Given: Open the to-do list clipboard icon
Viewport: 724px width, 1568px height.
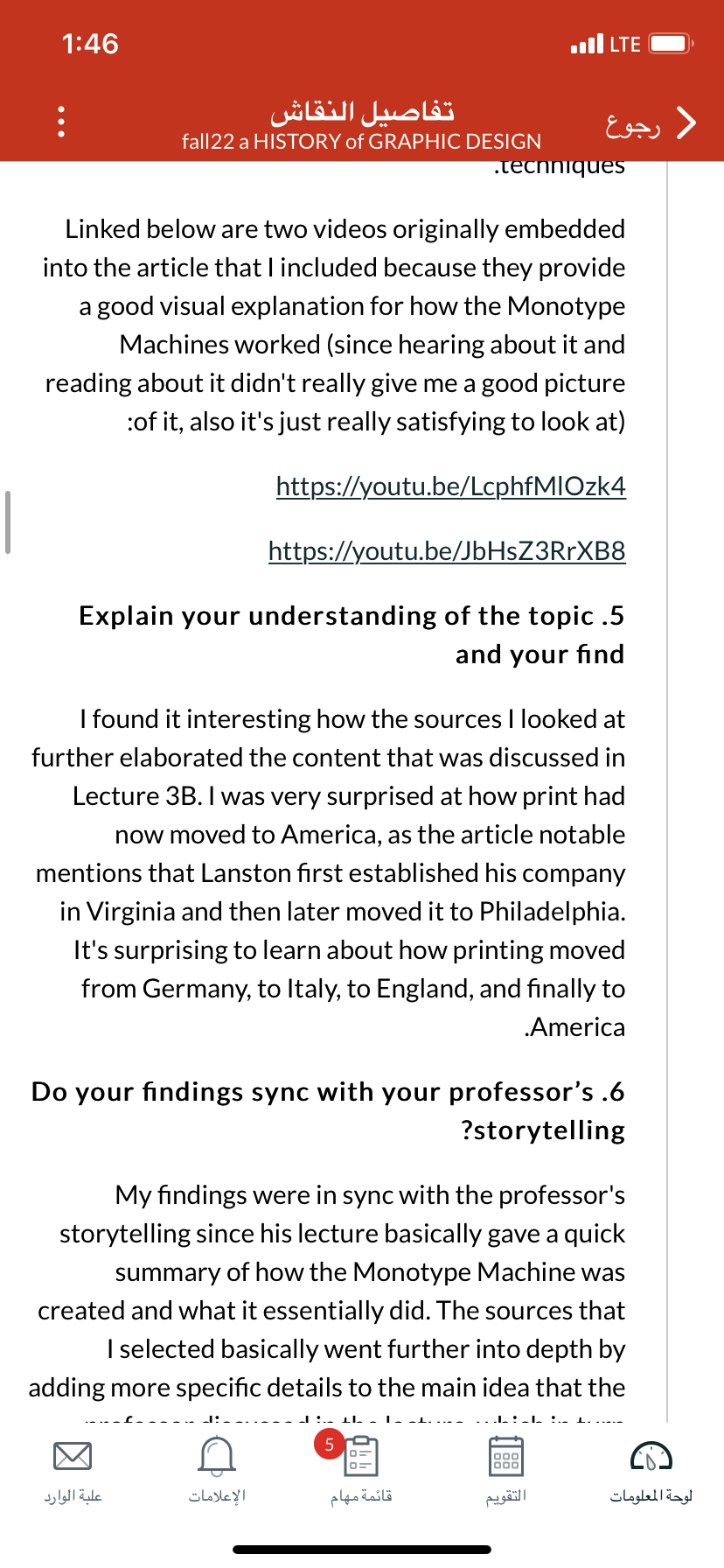Looking at the screenshot, I should coord(360,1457).
